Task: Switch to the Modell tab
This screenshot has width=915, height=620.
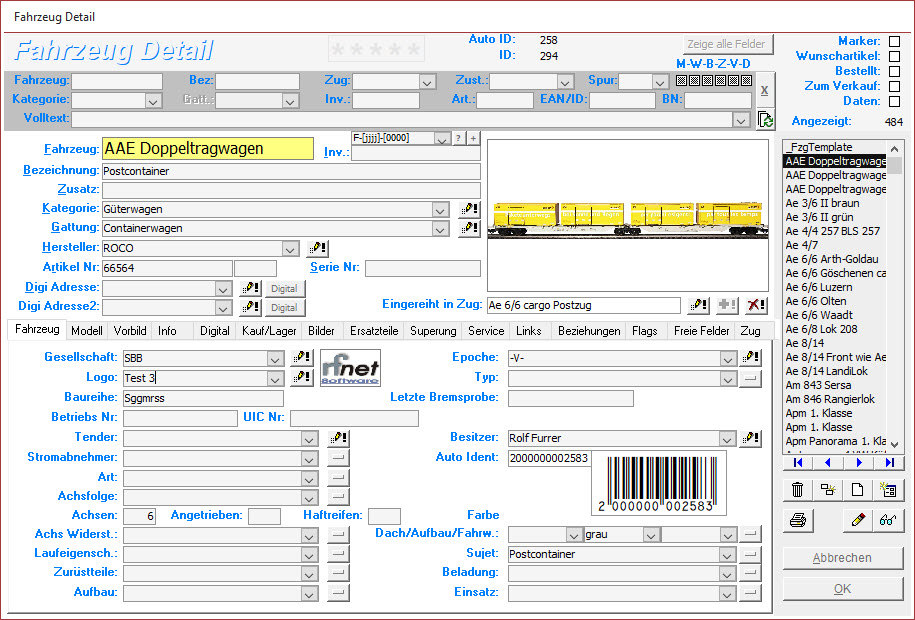Action: click(87, 331)
